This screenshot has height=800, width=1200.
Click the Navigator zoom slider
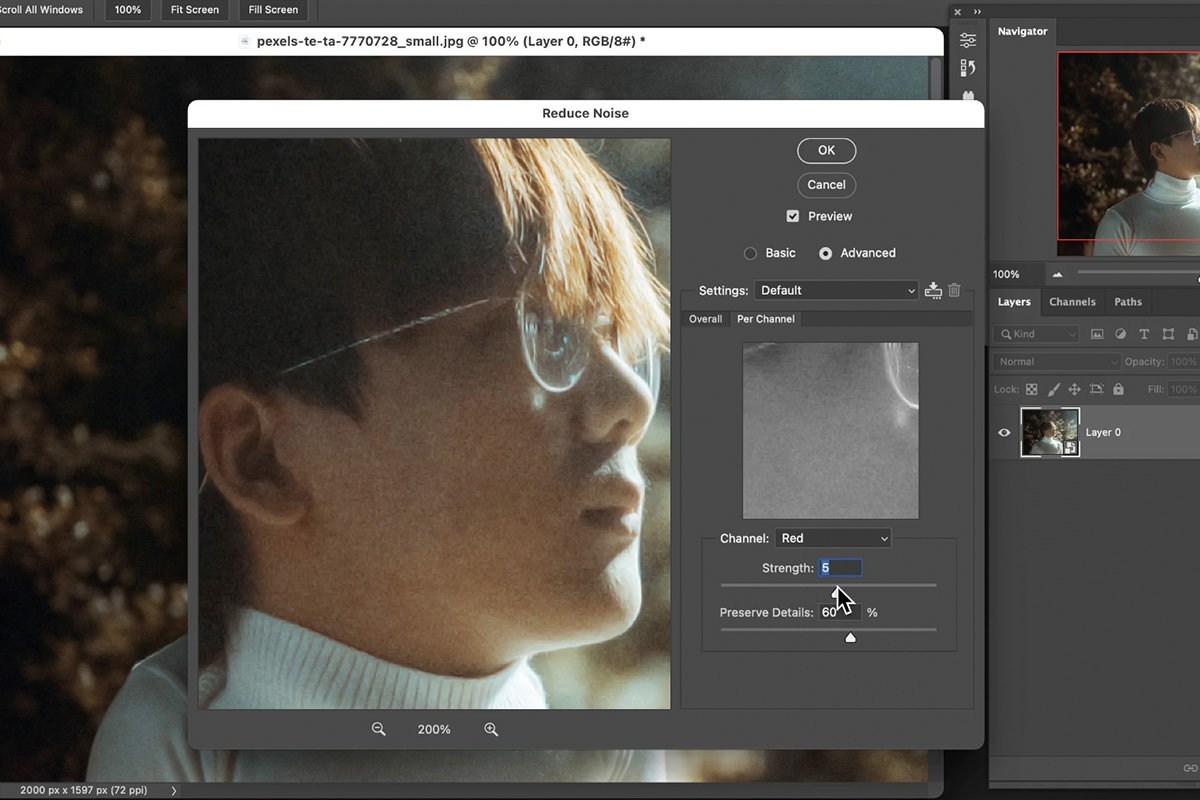pyautogui.click(x=1138, y=273)
